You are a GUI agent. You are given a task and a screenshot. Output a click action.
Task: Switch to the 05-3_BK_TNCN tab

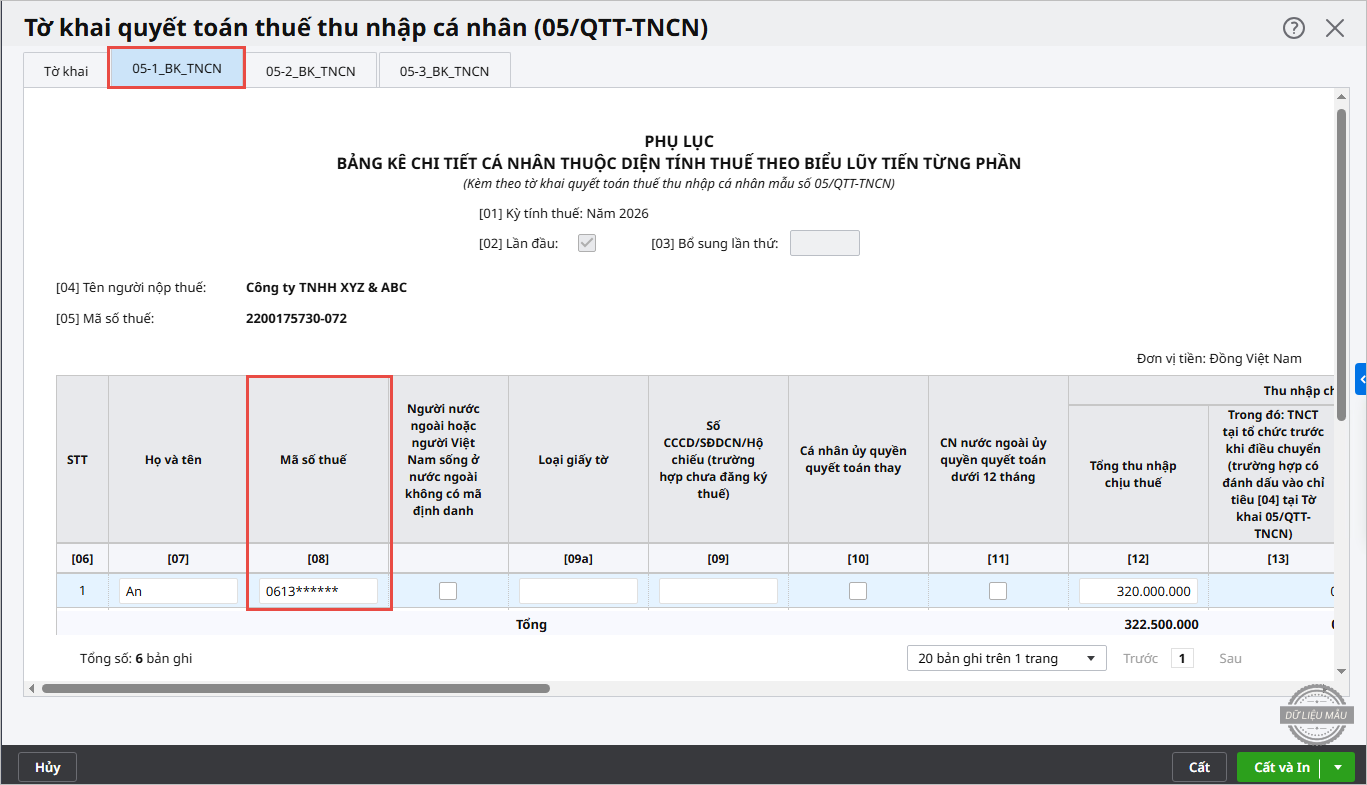pyautogui.click(x=444, y=71)
